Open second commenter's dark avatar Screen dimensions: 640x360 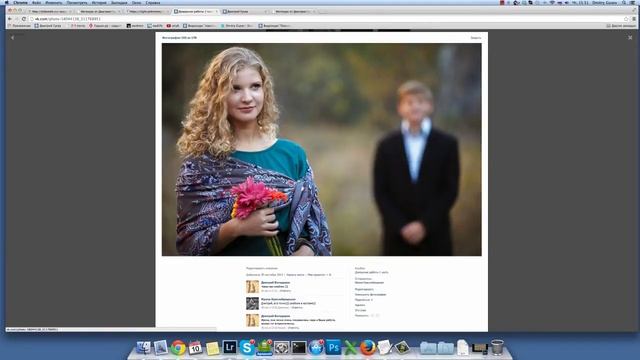point(252,303)
